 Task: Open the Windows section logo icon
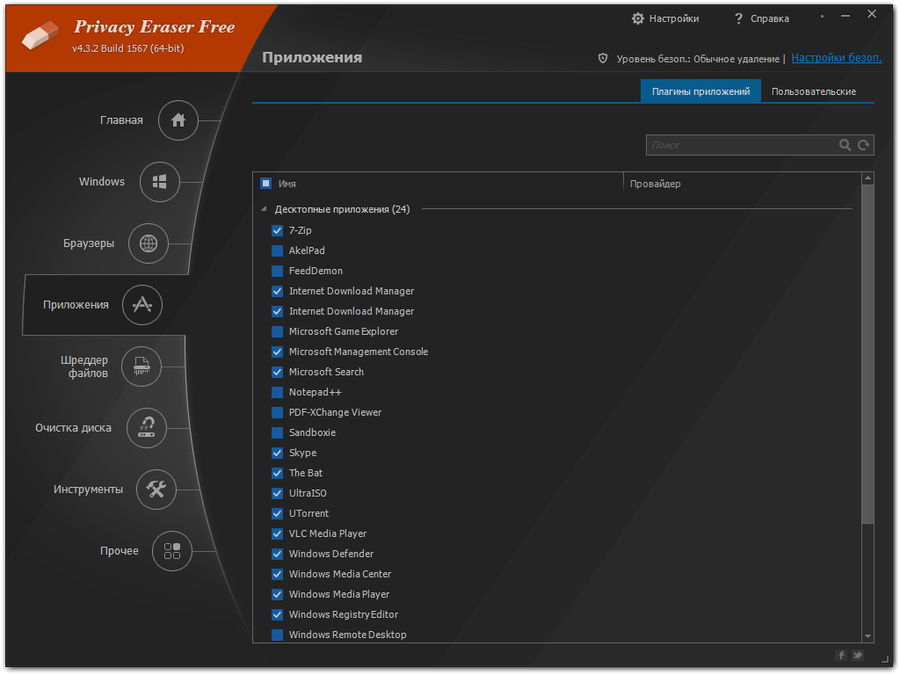160,182
